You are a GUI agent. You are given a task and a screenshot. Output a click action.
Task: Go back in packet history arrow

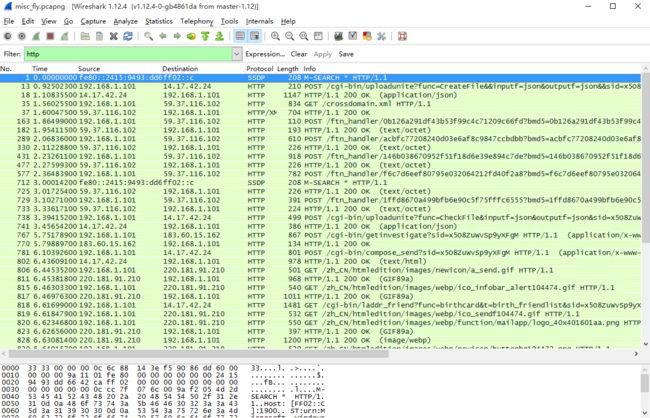163,36
